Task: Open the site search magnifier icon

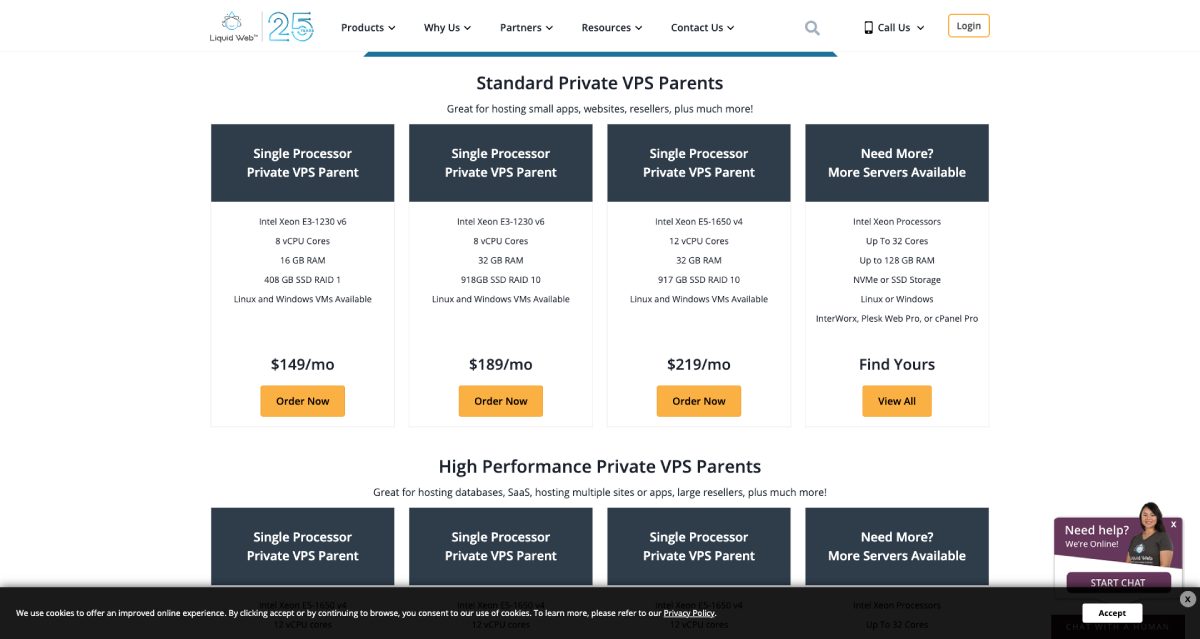Action: click(x=811, y=27)
